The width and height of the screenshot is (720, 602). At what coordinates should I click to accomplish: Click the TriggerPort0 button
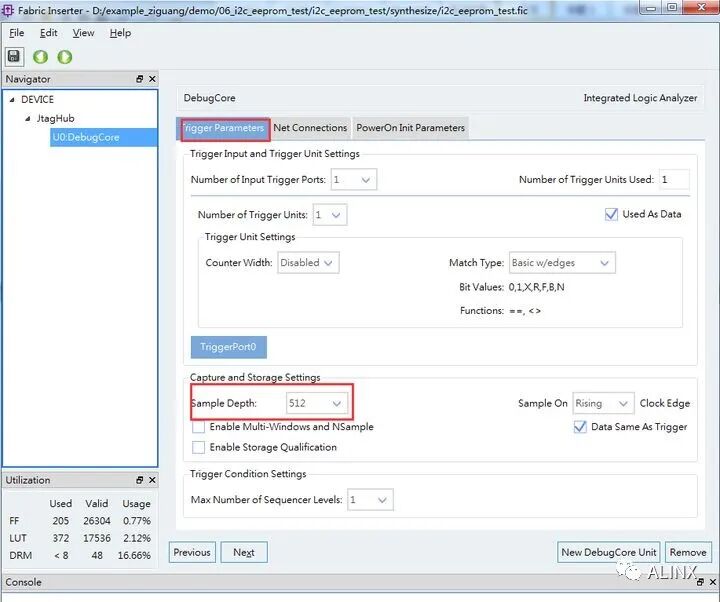pos(229,347)
